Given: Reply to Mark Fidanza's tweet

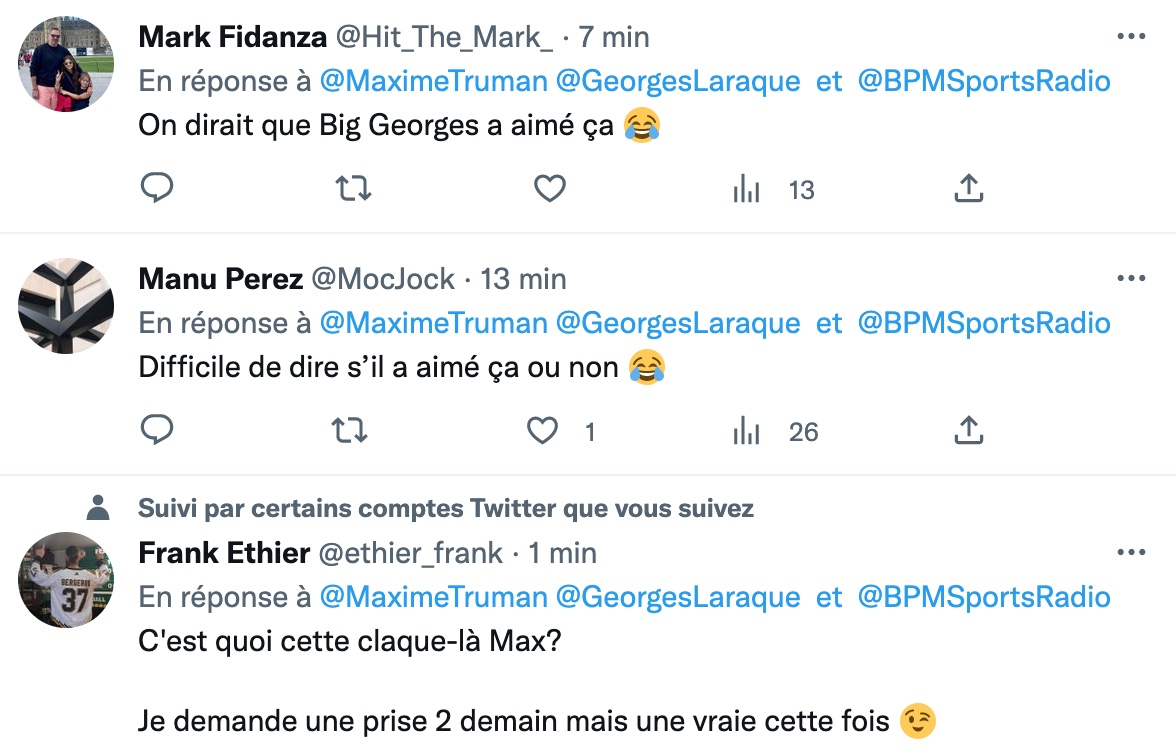Looking at the screenshot, I should 157,188.
